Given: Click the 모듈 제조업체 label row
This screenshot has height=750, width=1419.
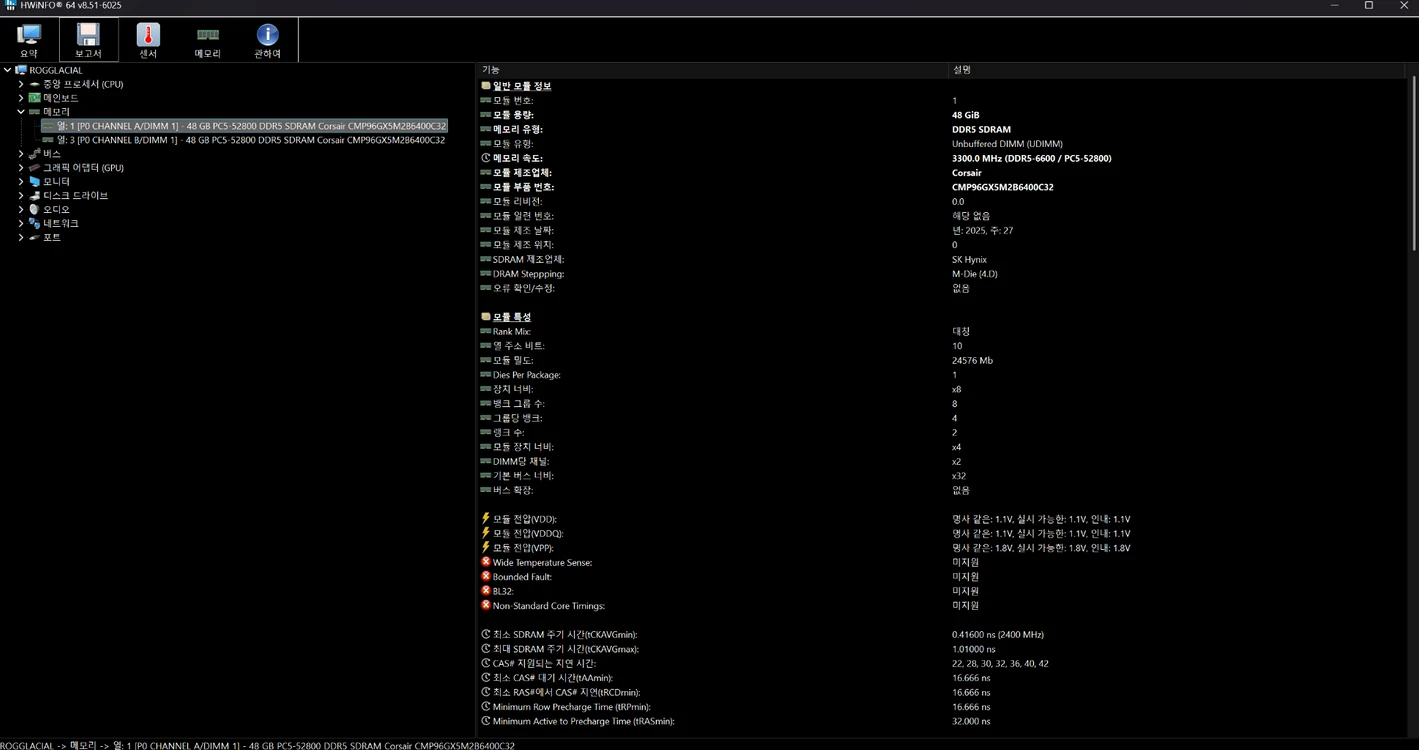Looking at the screenshot, I should click(522, 173).
